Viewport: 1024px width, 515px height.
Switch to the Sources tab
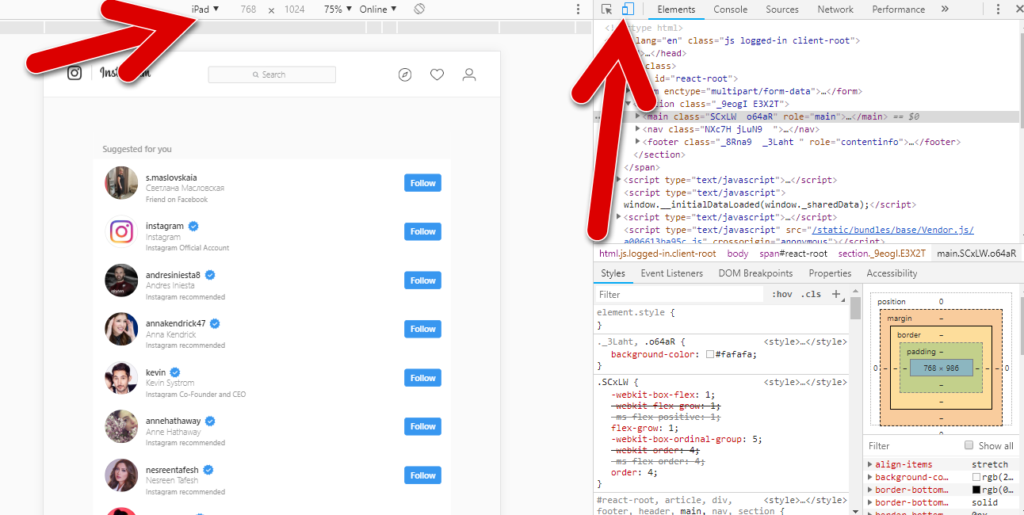(x=782, y=9)
